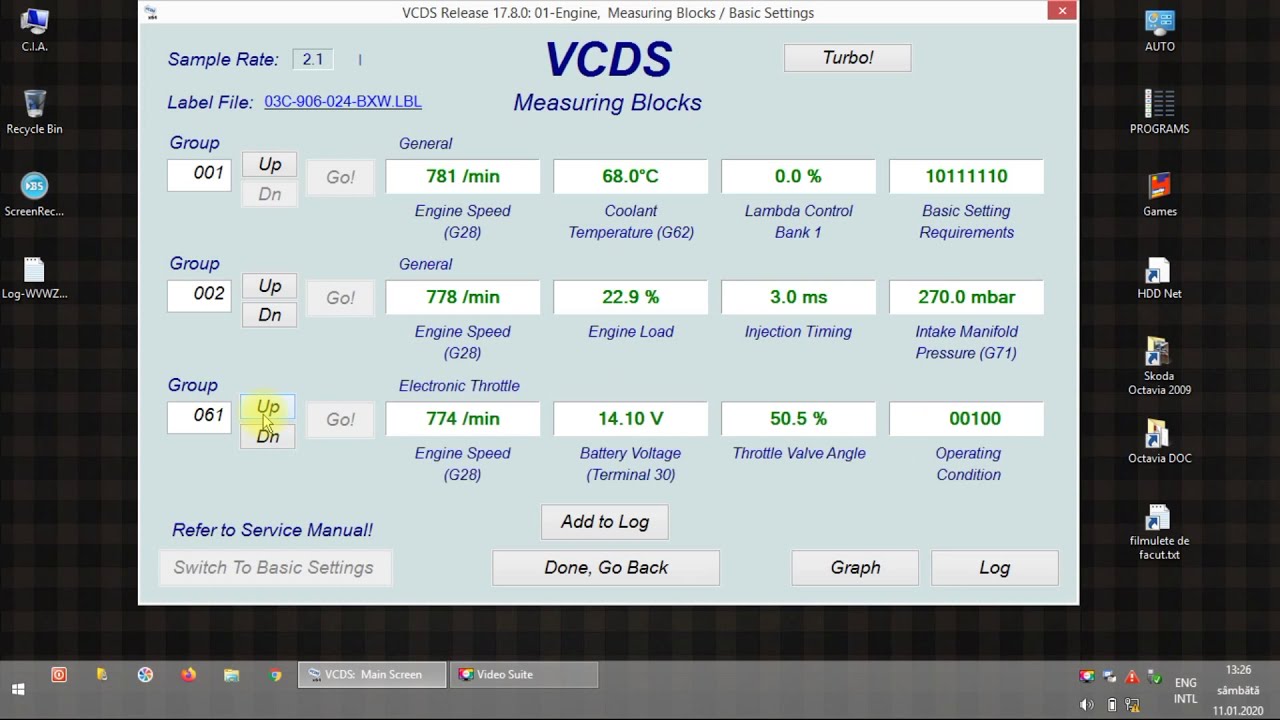Open the HDD Net desktop shortcut
1280x720 pixels.
1159,278
